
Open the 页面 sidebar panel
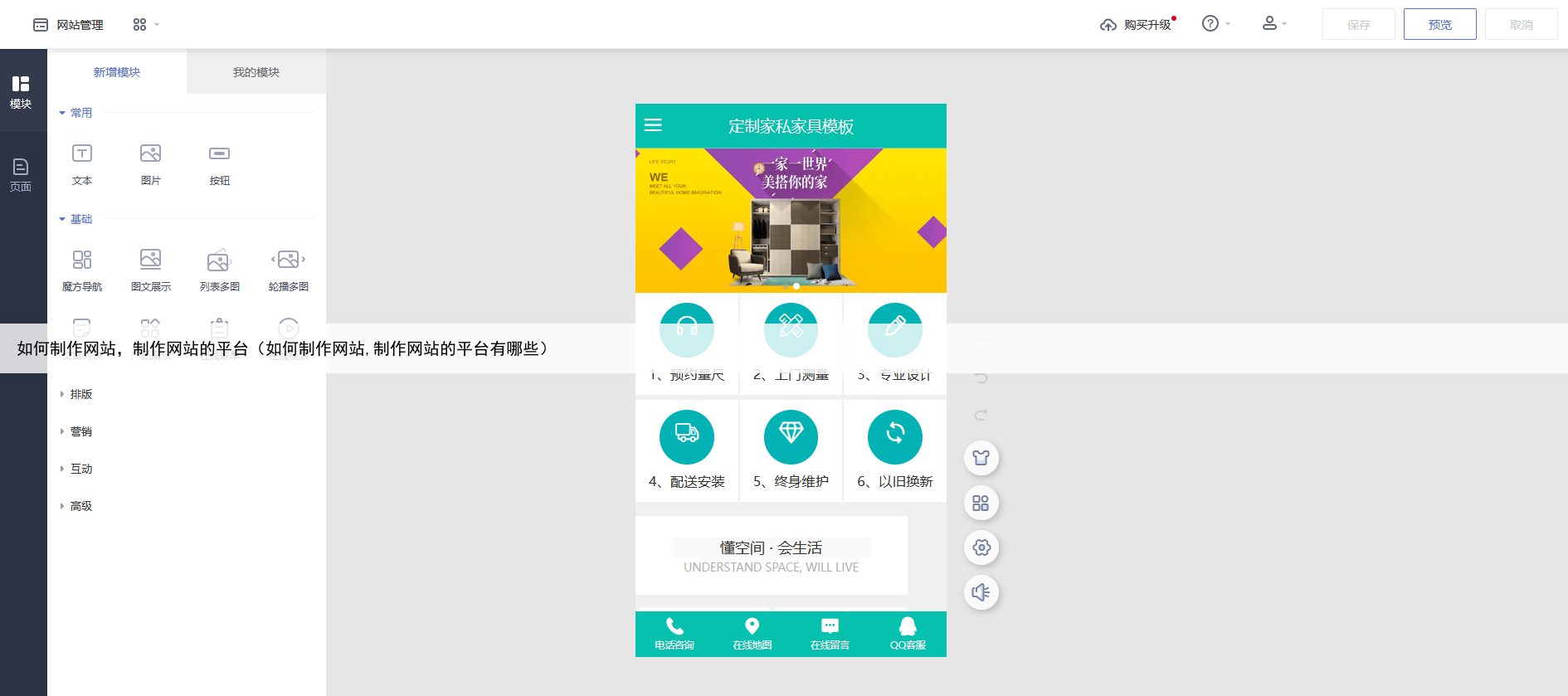click(x=21, y=174)
